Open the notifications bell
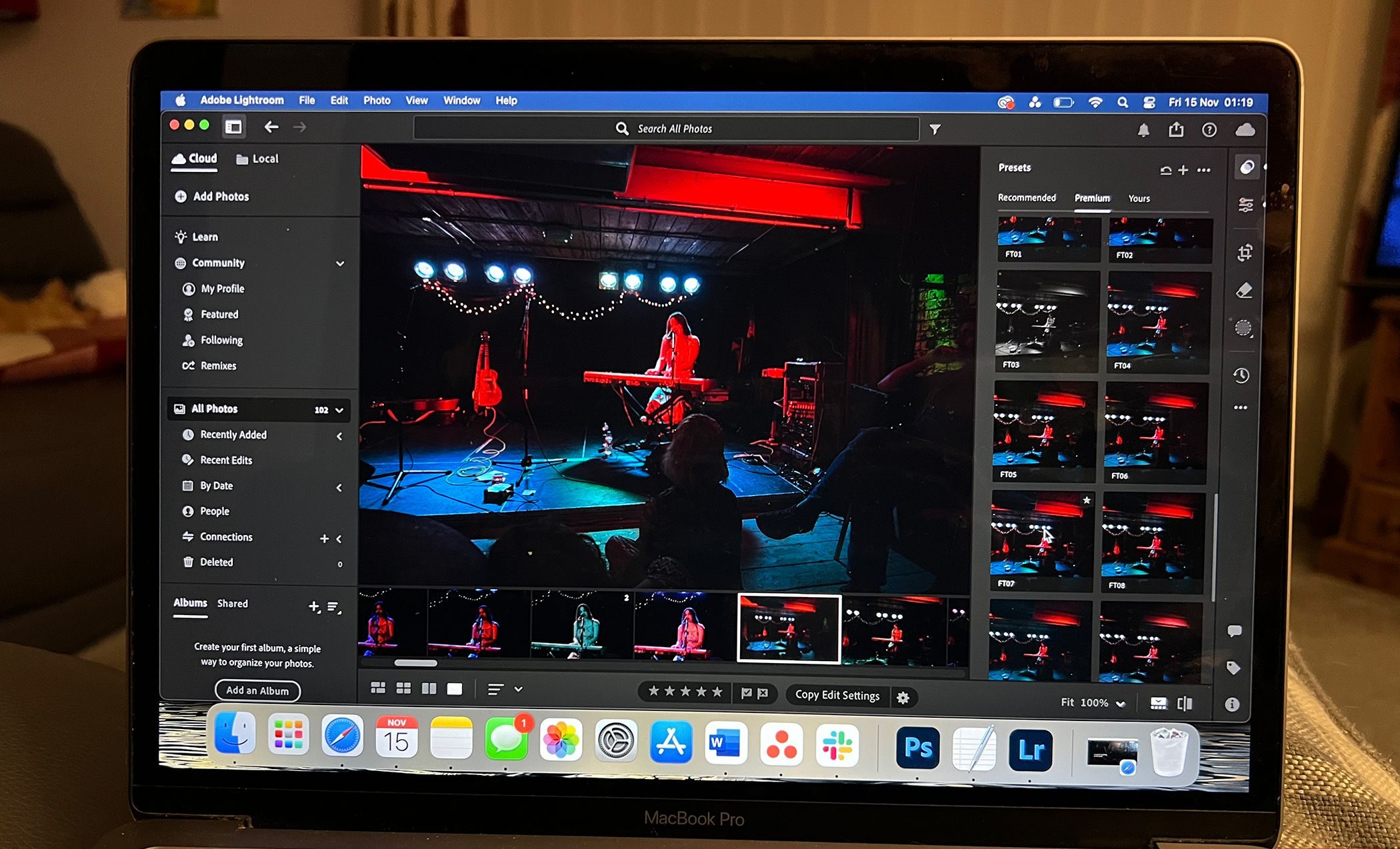This screenshot has height=849, width=1400. [x=1143, y=130]
